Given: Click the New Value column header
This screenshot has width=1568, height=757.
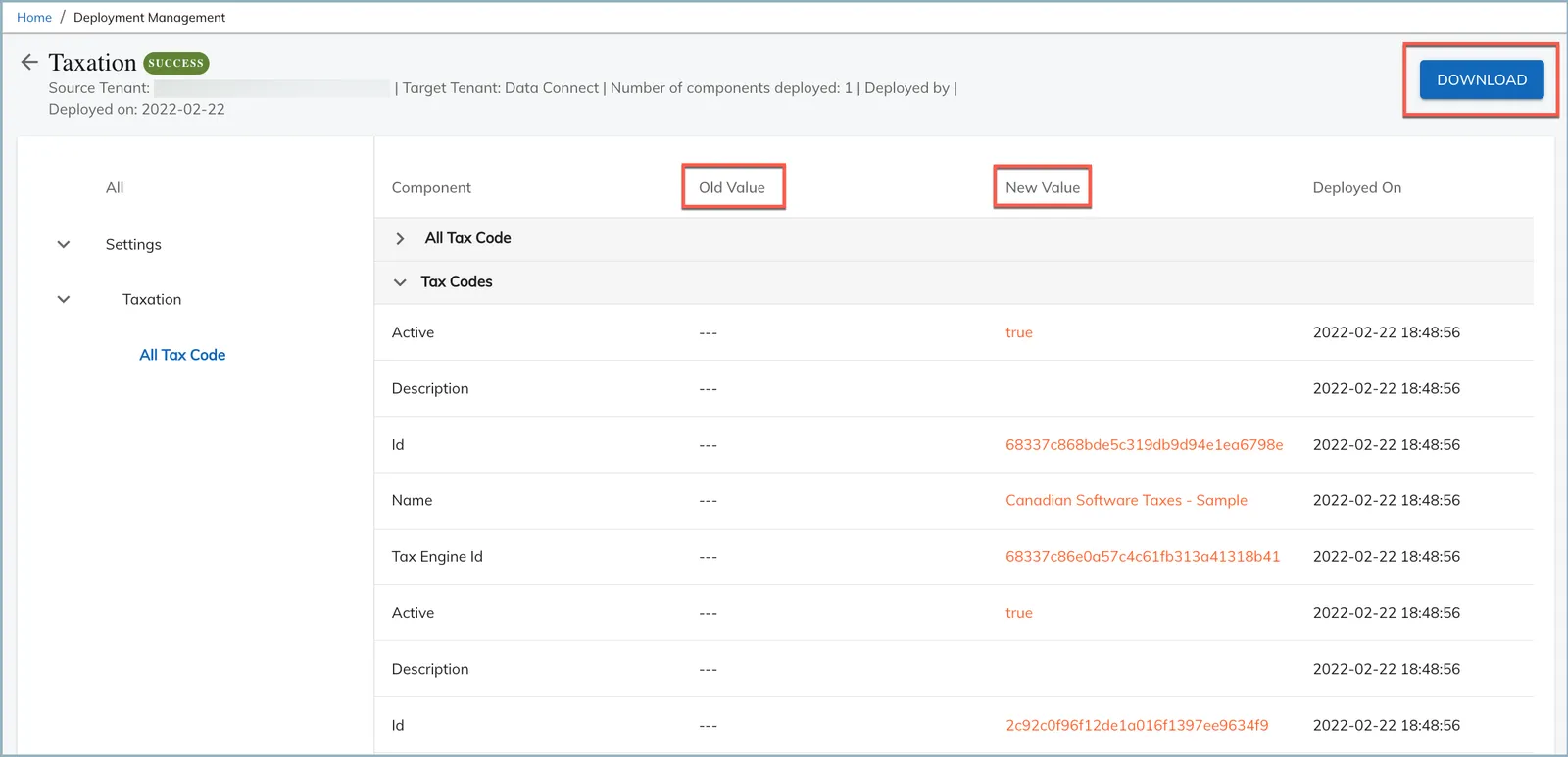Looking at the screenshot, I should [x=1043, y=188].
